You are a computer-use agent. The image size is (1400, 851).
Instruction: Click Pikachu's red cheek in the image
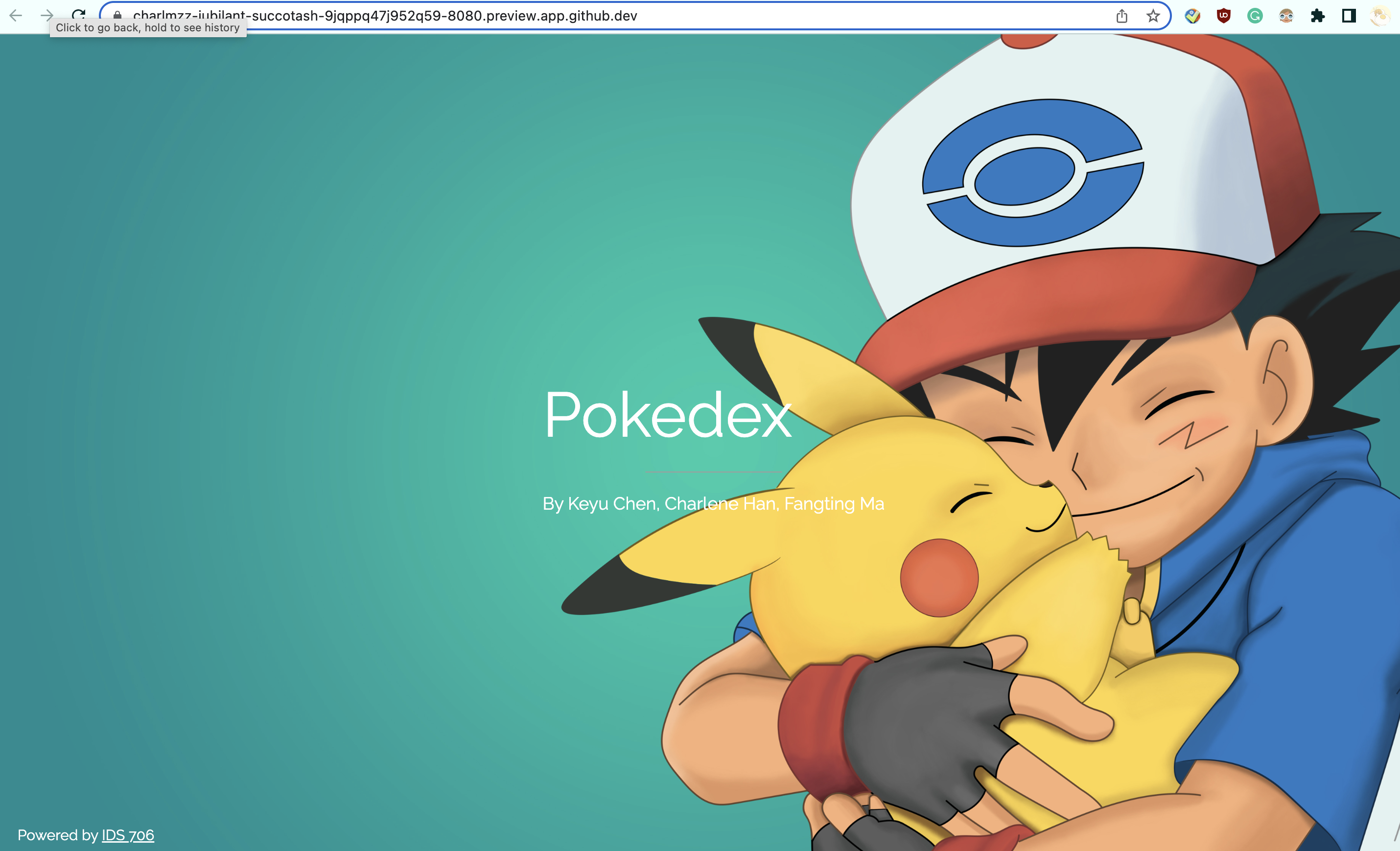coord(939,578)
